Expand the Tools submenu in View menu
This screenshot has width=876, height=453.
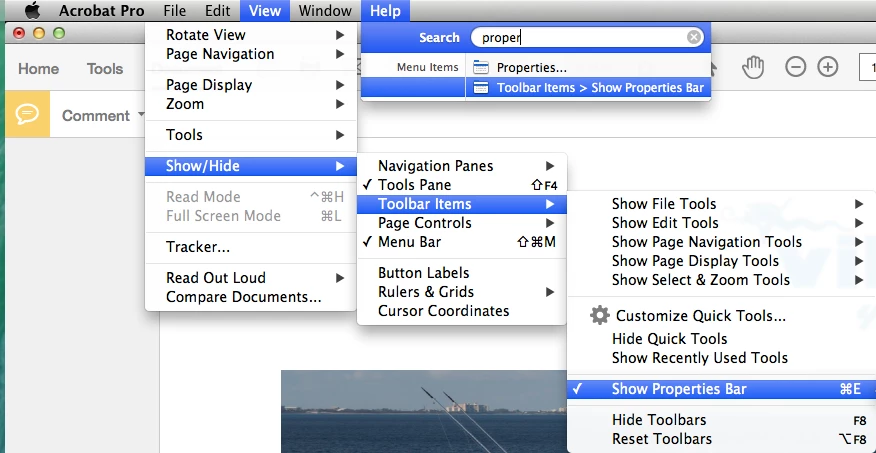click(x=251, y=135)
